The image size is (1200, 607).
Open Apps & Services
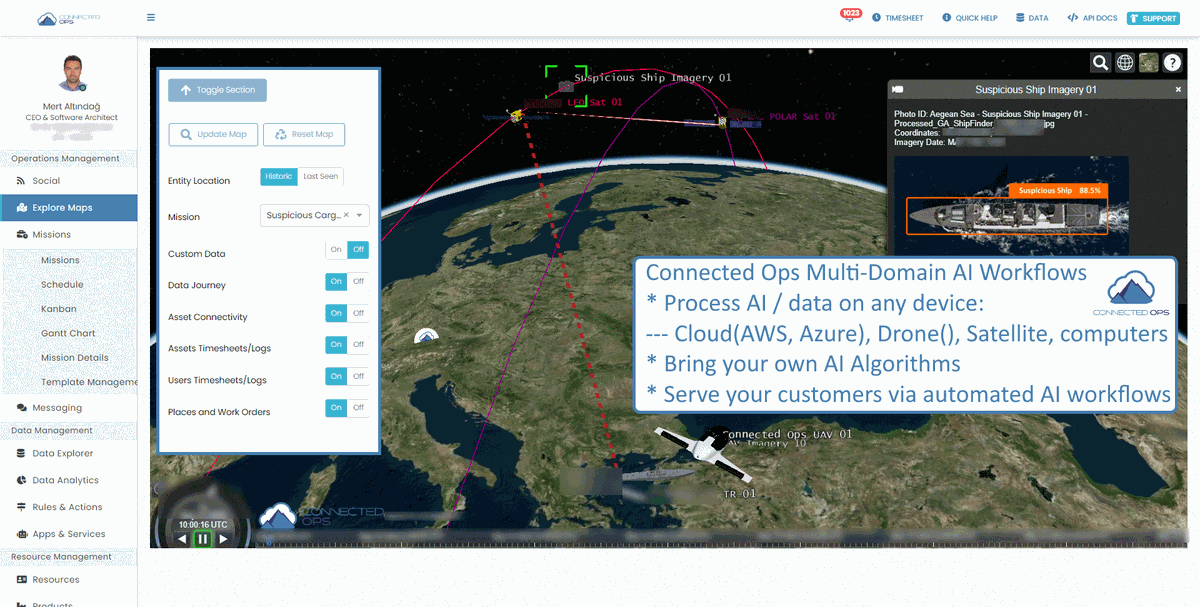tap(68, 534)
